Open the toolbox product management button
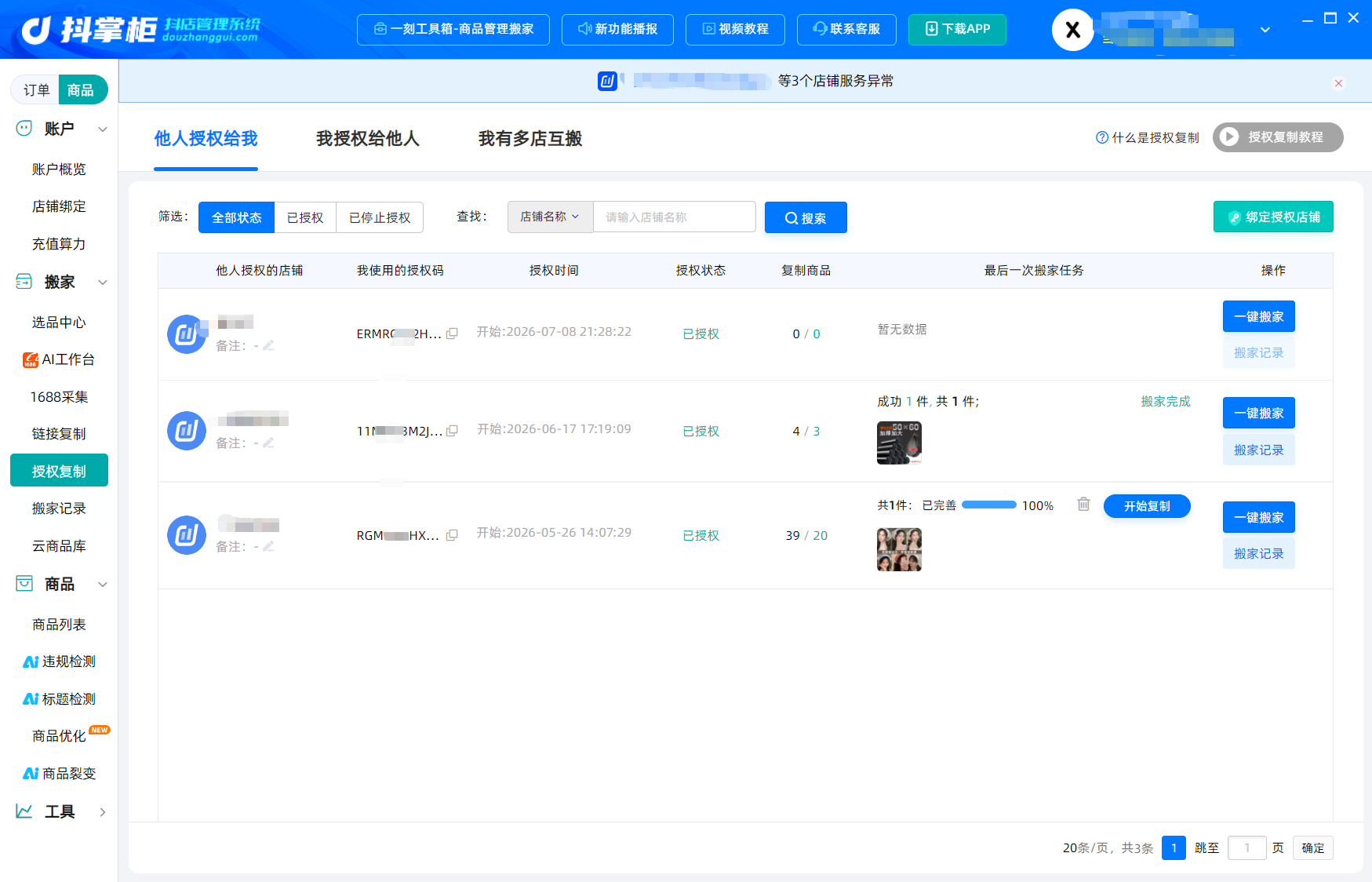This screenshot has width=1372, height=882. point(453,29)
